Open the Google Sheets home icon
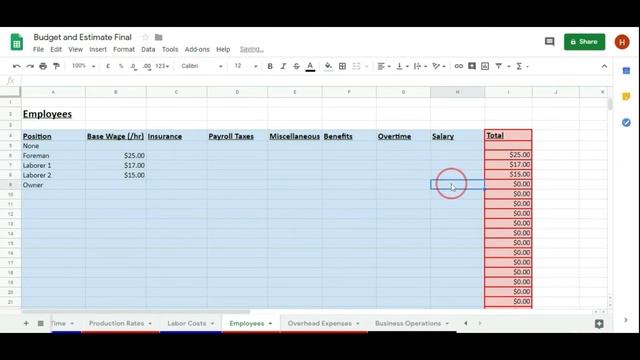Viewport: 640px width, 360px height. click(x=17, y=42)
